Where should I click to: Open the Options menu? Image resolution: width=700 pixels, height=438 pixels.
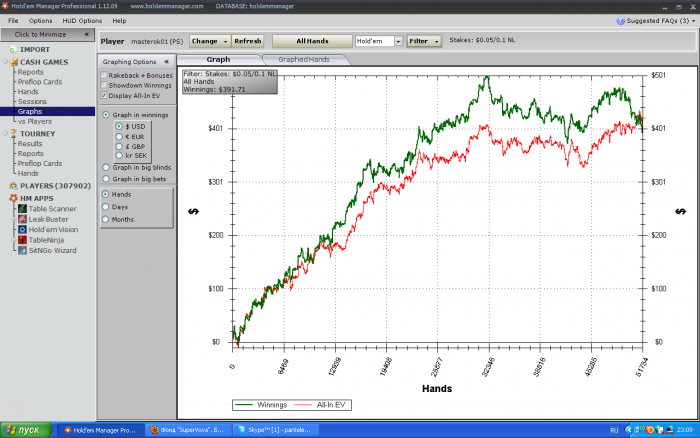pos(40,21)
